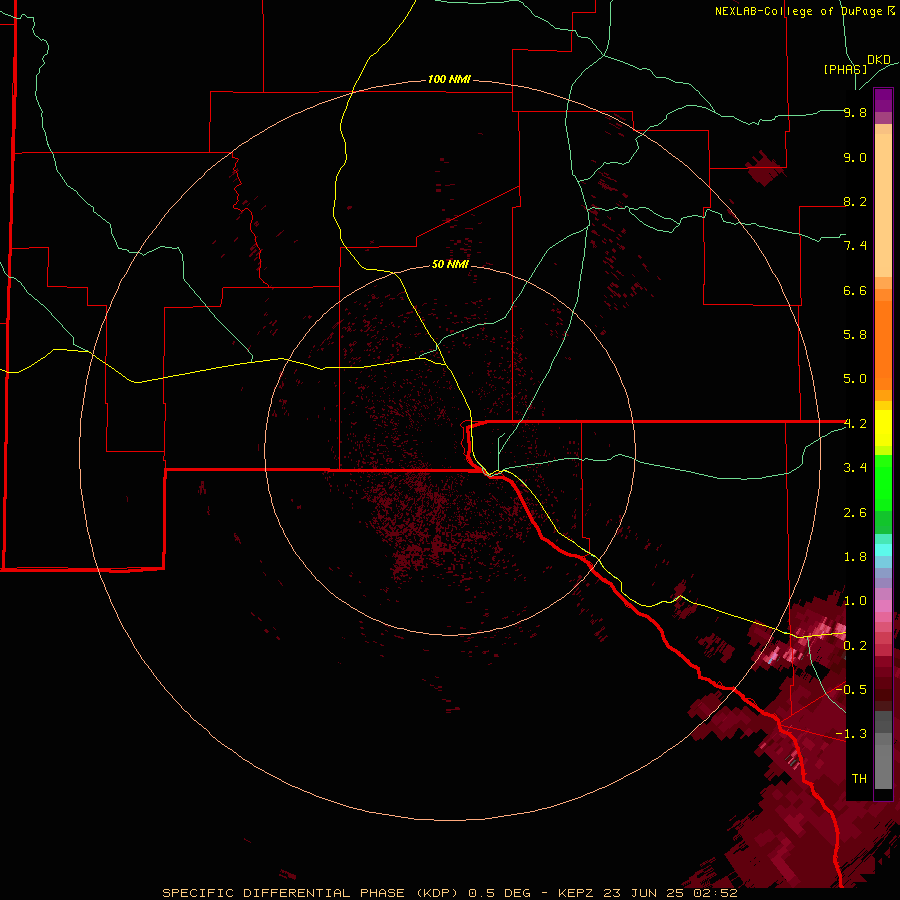Click the 9.8 value on the color scale
This screenshot has width=900, height=900.
pyautogui.click(x=855, y=113)
